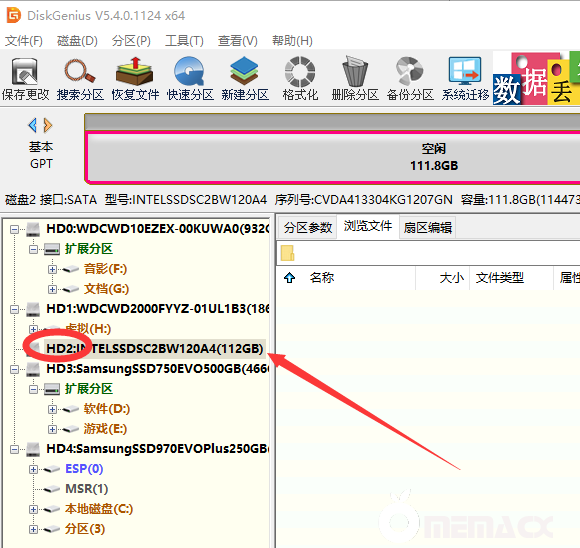Click the up-folder arrow beside 名称
Image resolution: width=580 pixels, height=548 pixels.
pos(289,278)
